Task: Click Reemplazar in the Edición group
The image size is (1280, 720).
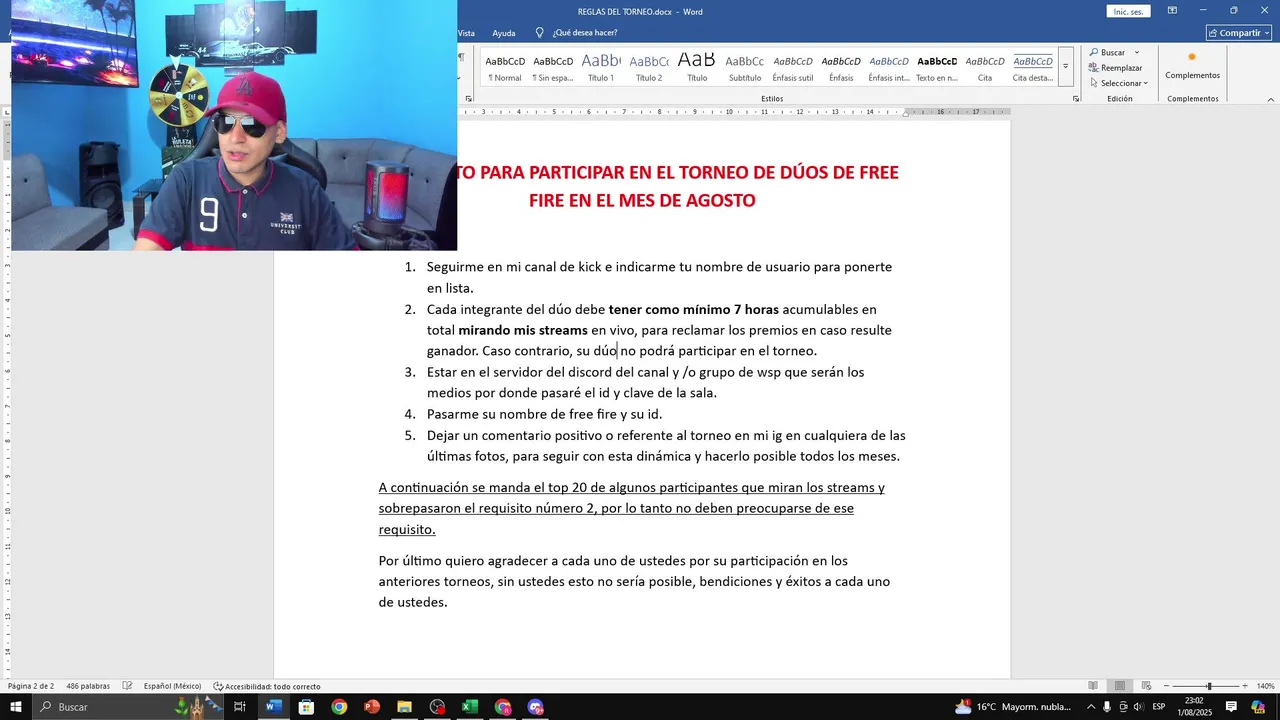Action: pyautogui.click(x=1116, y=68)
